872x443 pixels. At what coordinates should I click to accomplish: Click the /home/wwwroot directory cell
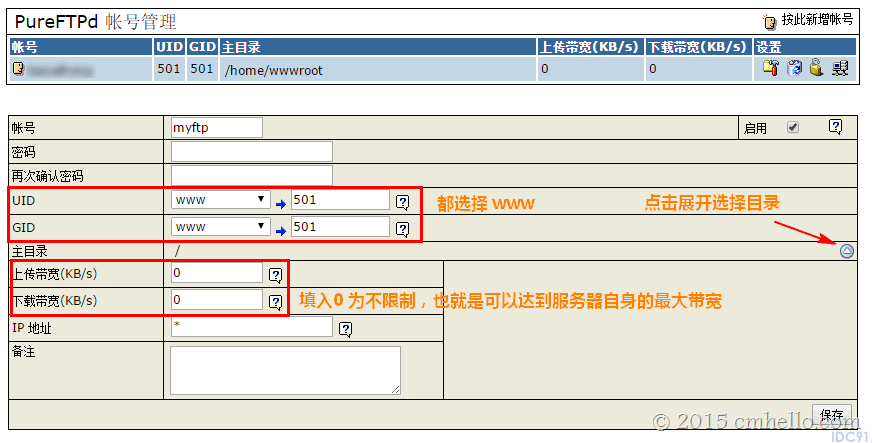378,69
